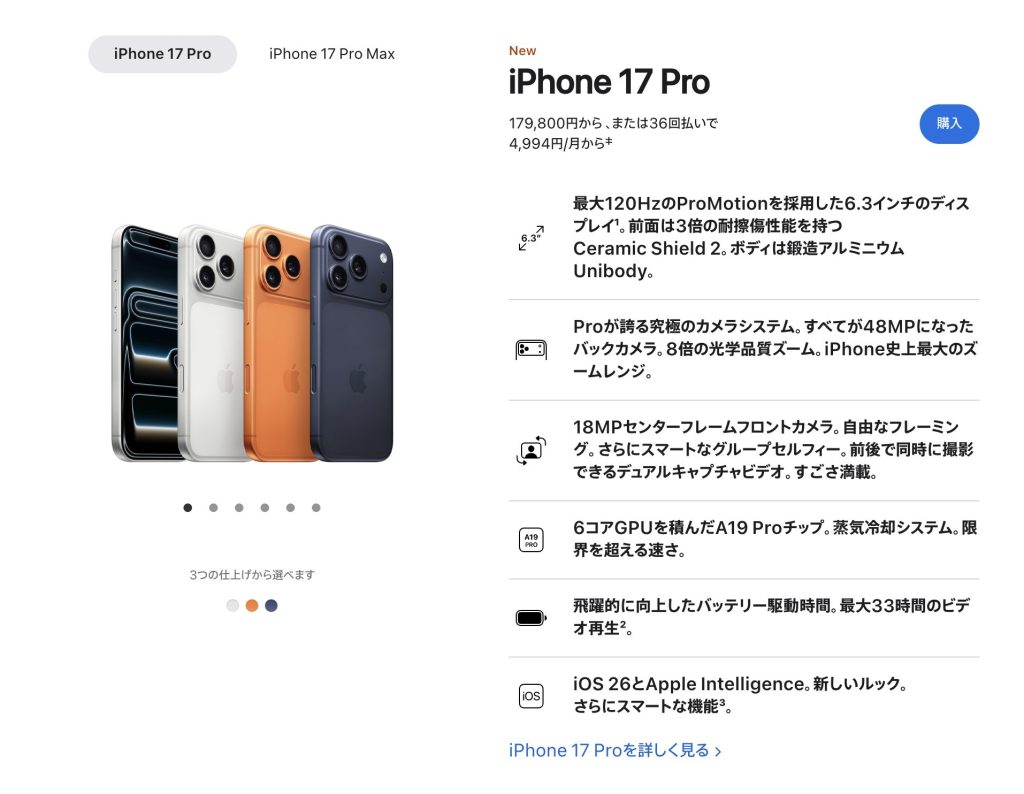Select the second gallery pagination dot
Screen dimensions: 1024x794
coord(214,507)
